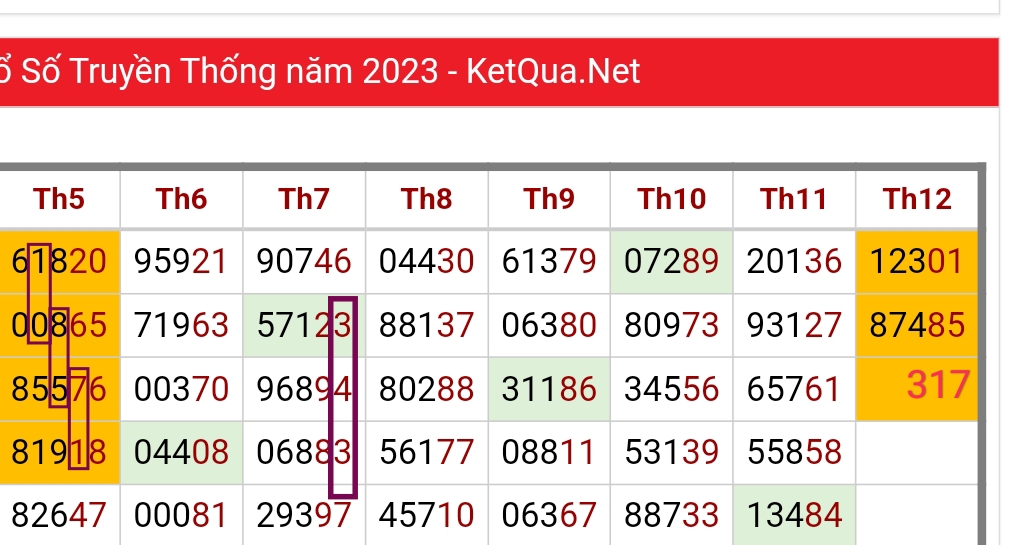Viewport: 1009px width, 545px height.
Task: Select number 87485 in orange cell
Action: [917, 325]
